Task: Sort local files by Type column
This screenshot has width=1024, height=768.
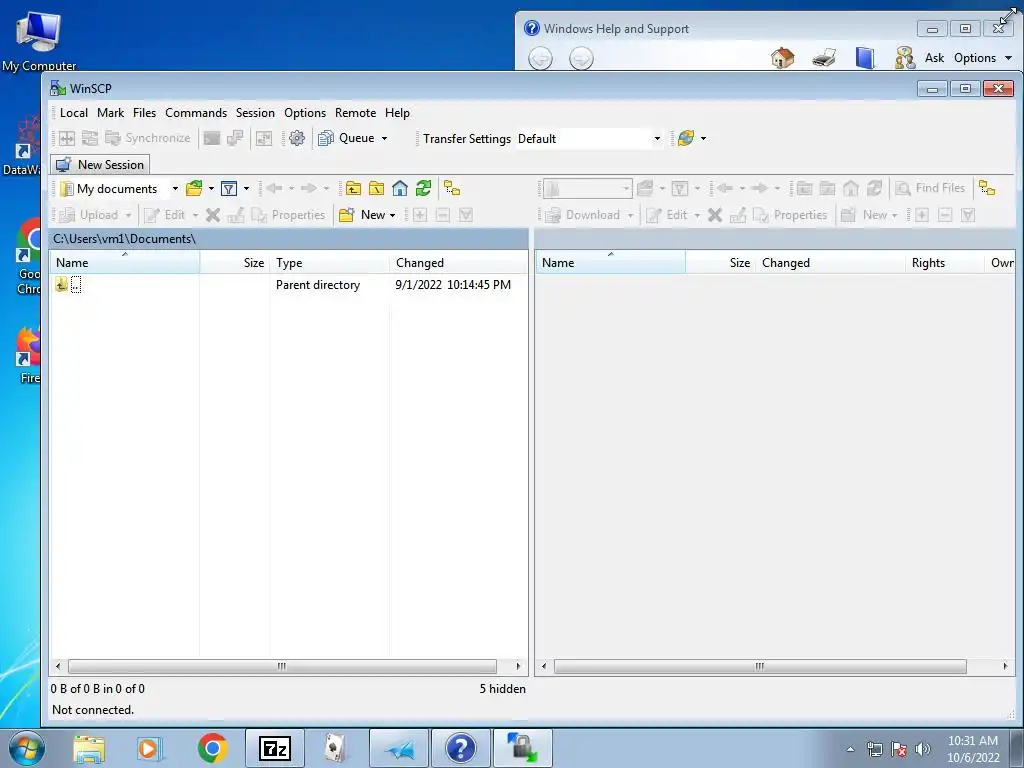Action: pyautogui.click(x=329, y=263)
